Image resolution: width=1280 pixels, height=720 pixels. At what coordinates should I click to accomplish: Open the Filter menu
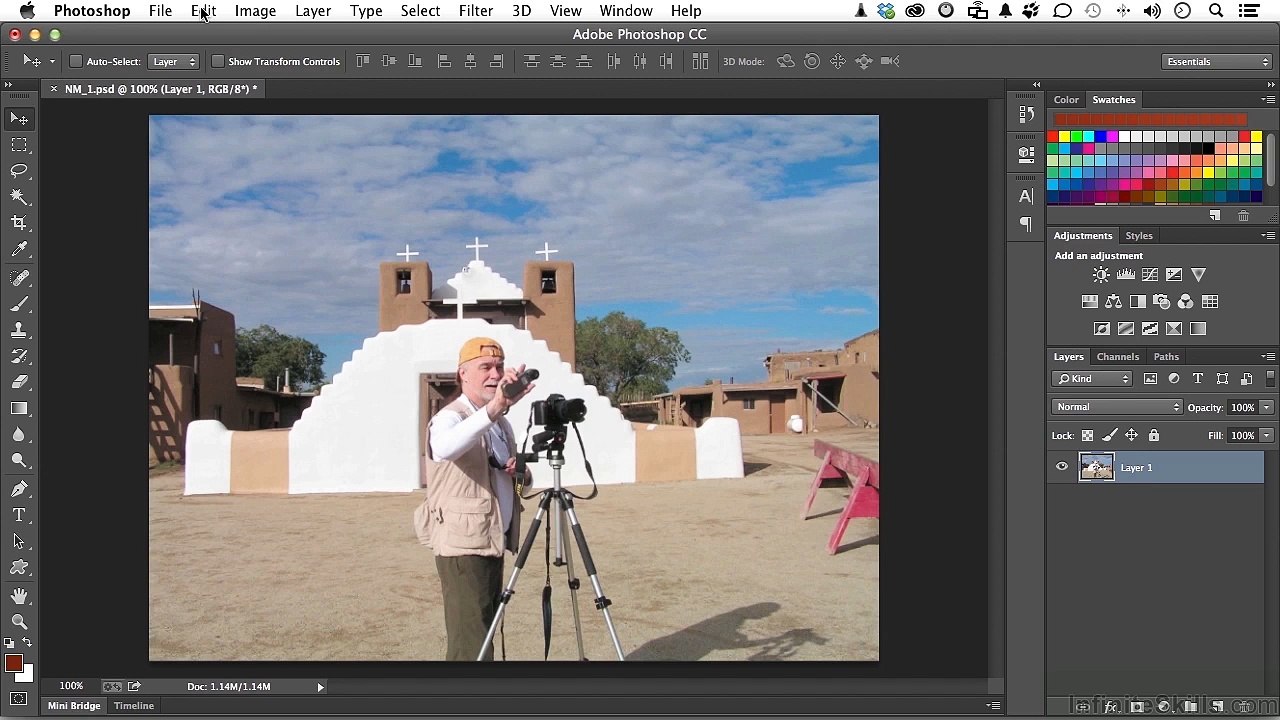(476, 11)
